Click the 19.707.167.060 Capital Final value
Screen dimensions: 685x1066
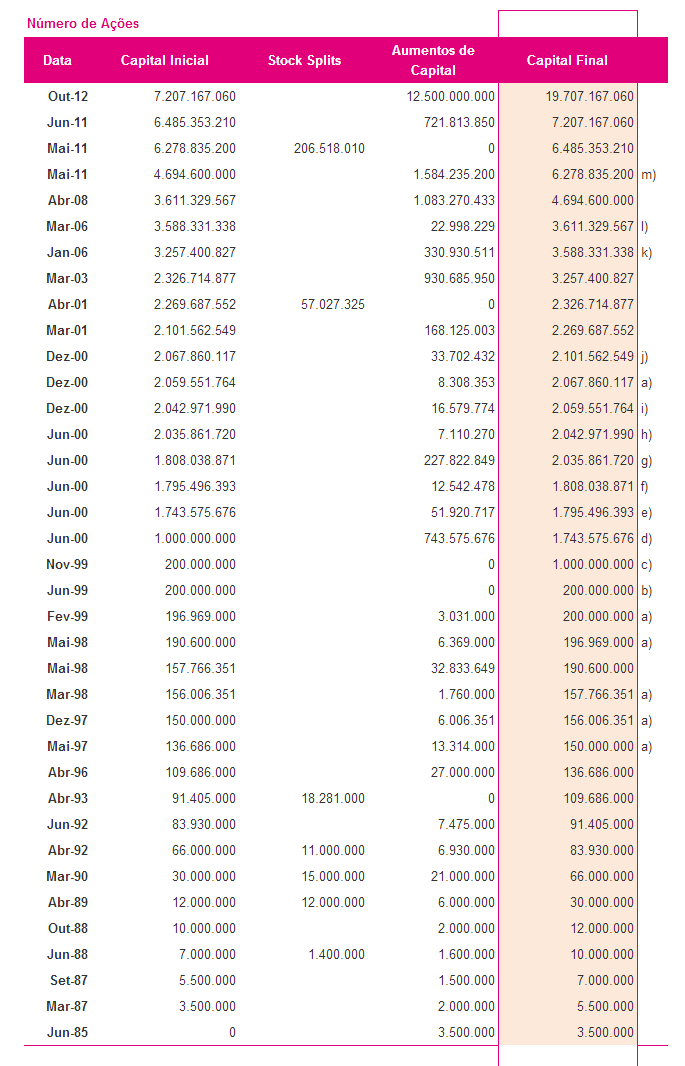pyautogui.click(x=590, y=97)
